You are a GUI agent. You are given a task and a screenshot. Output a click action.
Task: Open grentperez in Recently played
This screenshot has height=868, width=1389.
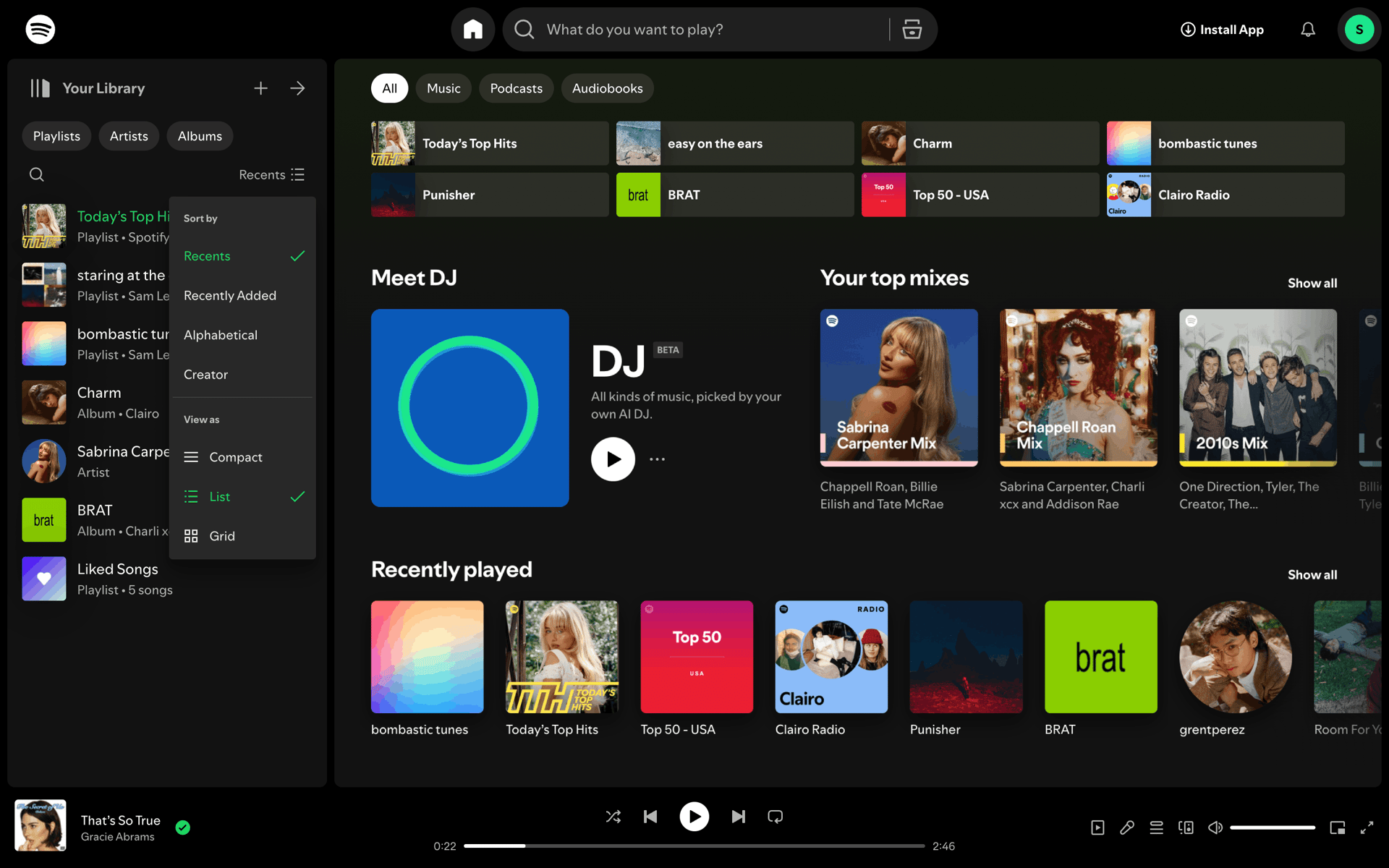pos(1236,669)
